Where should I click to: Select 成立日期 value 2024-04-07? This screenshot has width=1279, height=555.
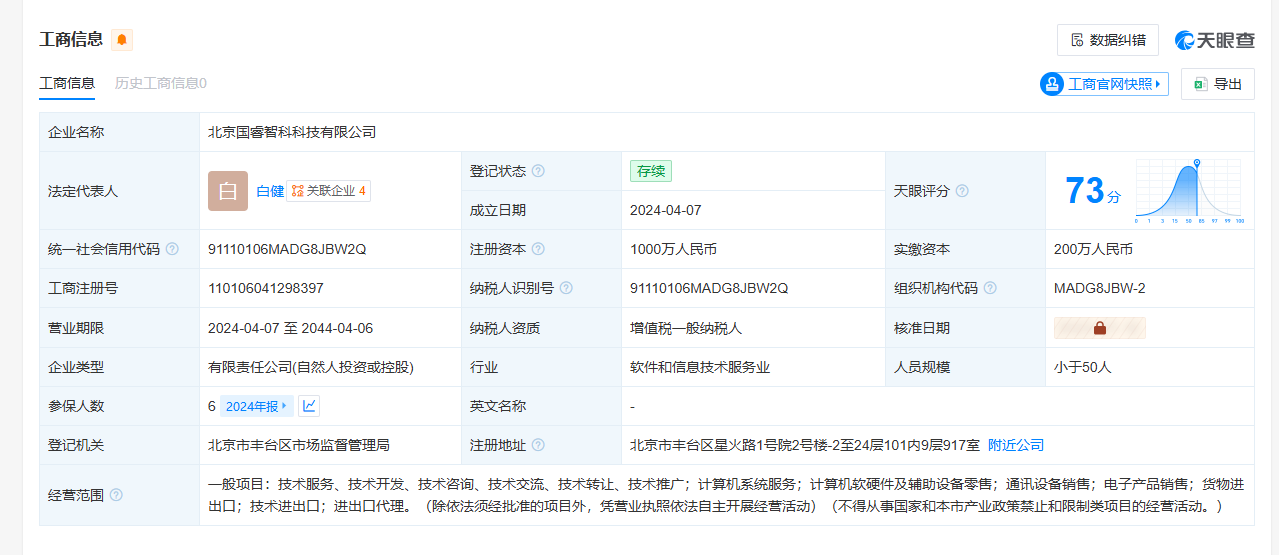point(666,210)
